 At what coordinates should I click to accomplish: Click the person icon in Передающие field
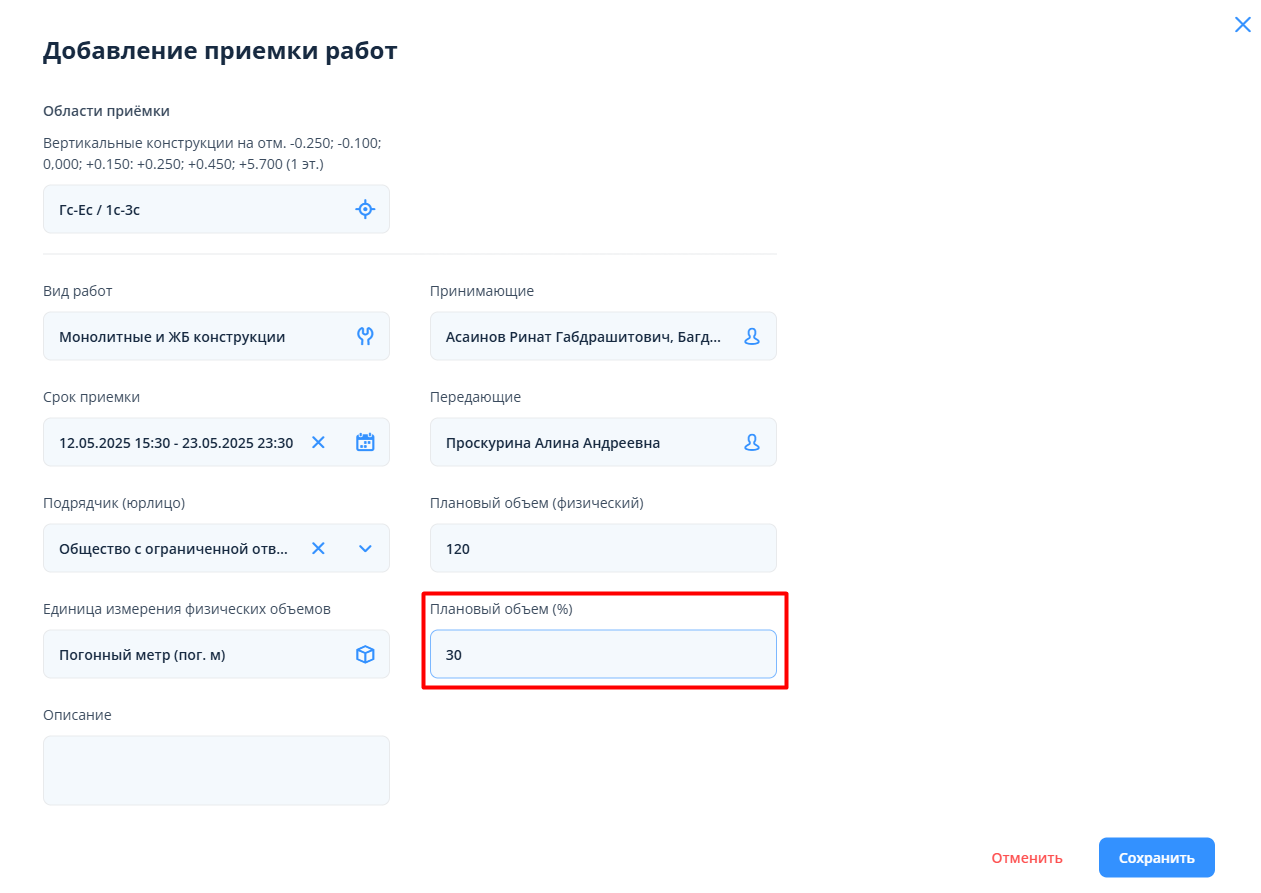[752, 442]
